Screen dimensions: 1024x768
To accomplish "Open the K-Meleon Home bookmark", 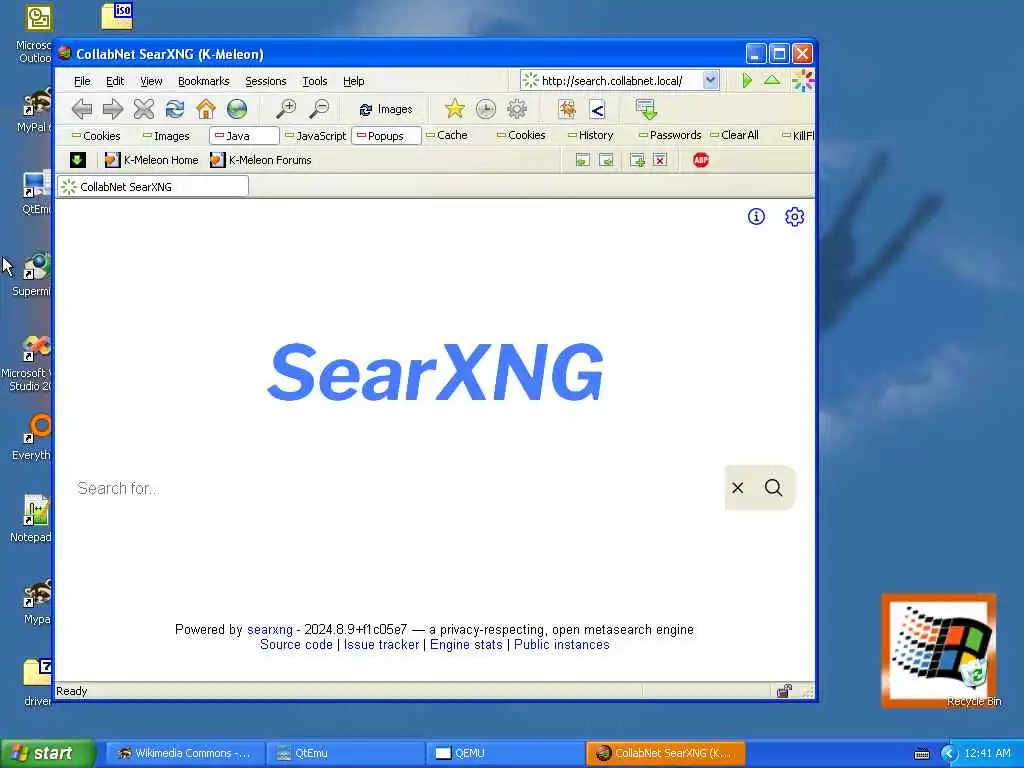I will pos(152,160).
